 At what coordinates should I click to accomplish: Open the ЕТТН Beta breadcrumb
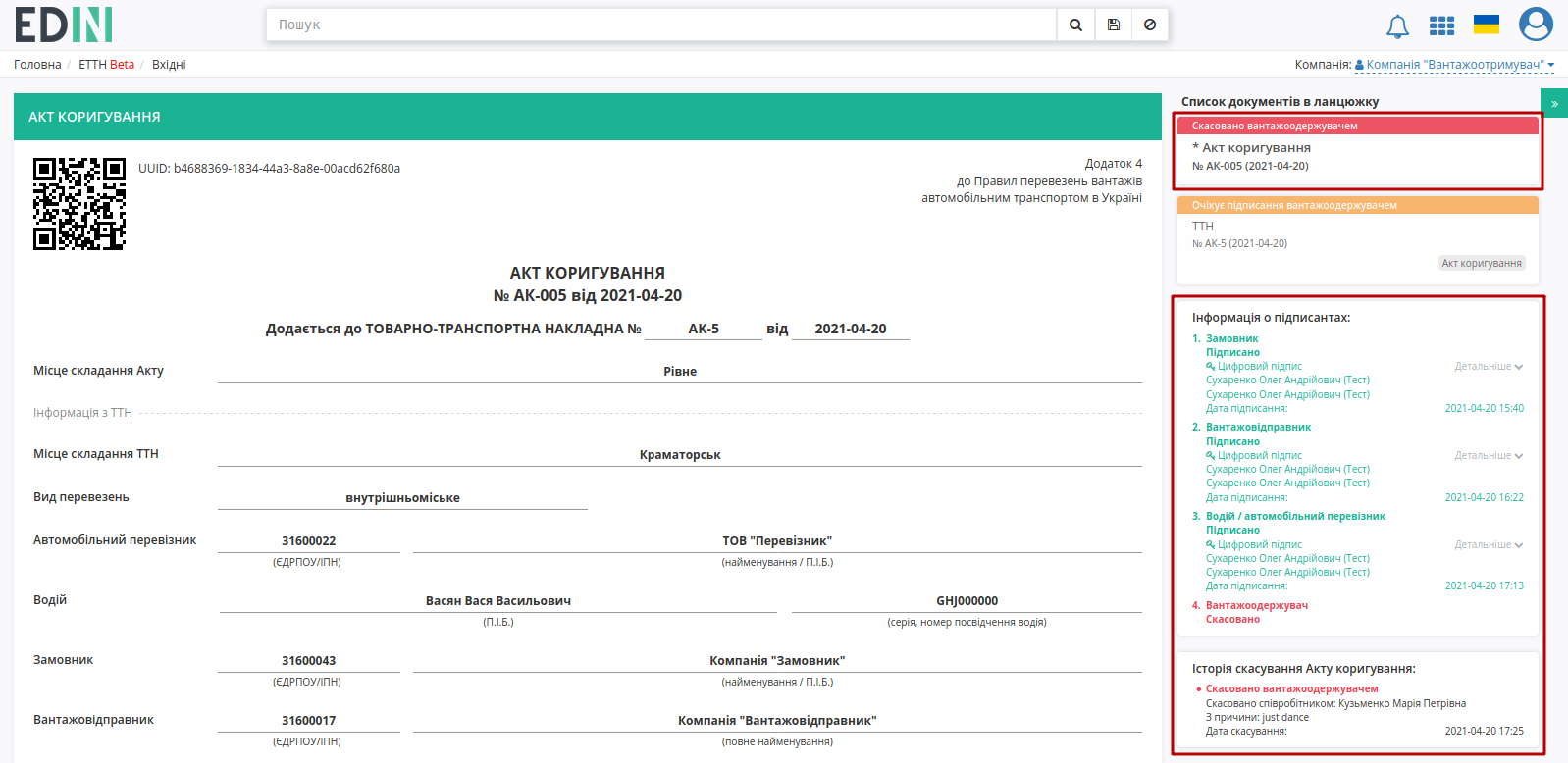(x=107, y=65)
